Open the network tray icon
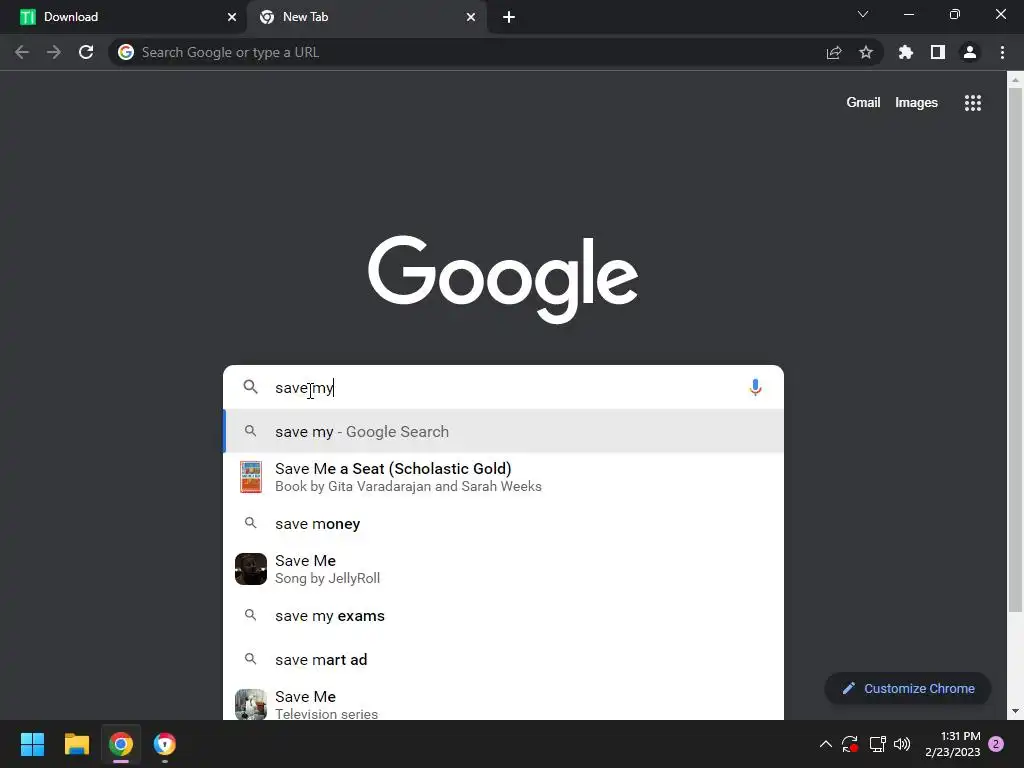 [877, 744]
